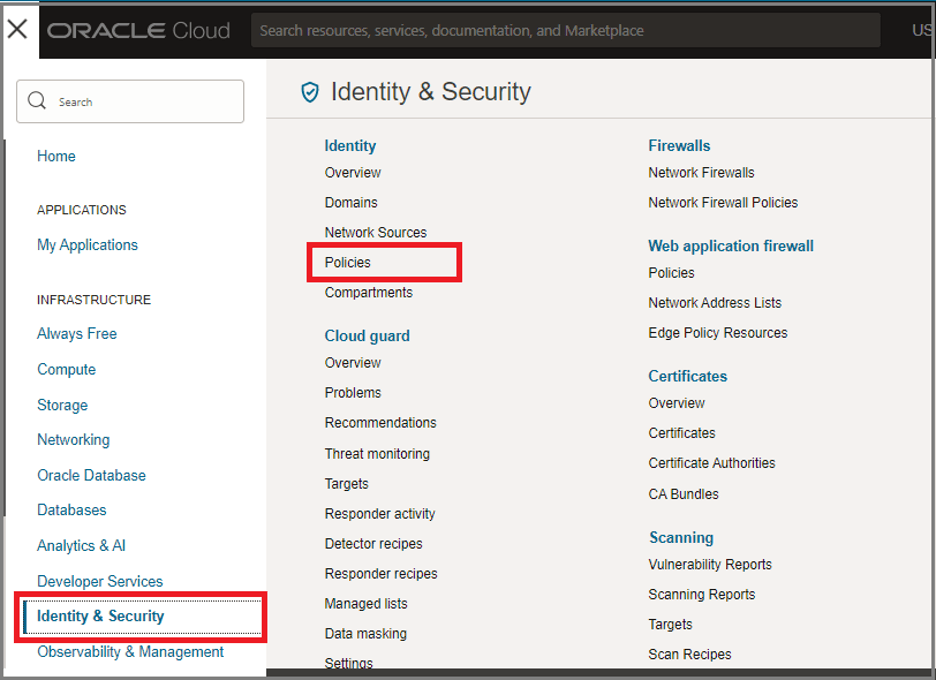This screenshot has width=936, height=680.
Task: Select Identity & Security in the sidebar
Action: [x=100, y=616]
